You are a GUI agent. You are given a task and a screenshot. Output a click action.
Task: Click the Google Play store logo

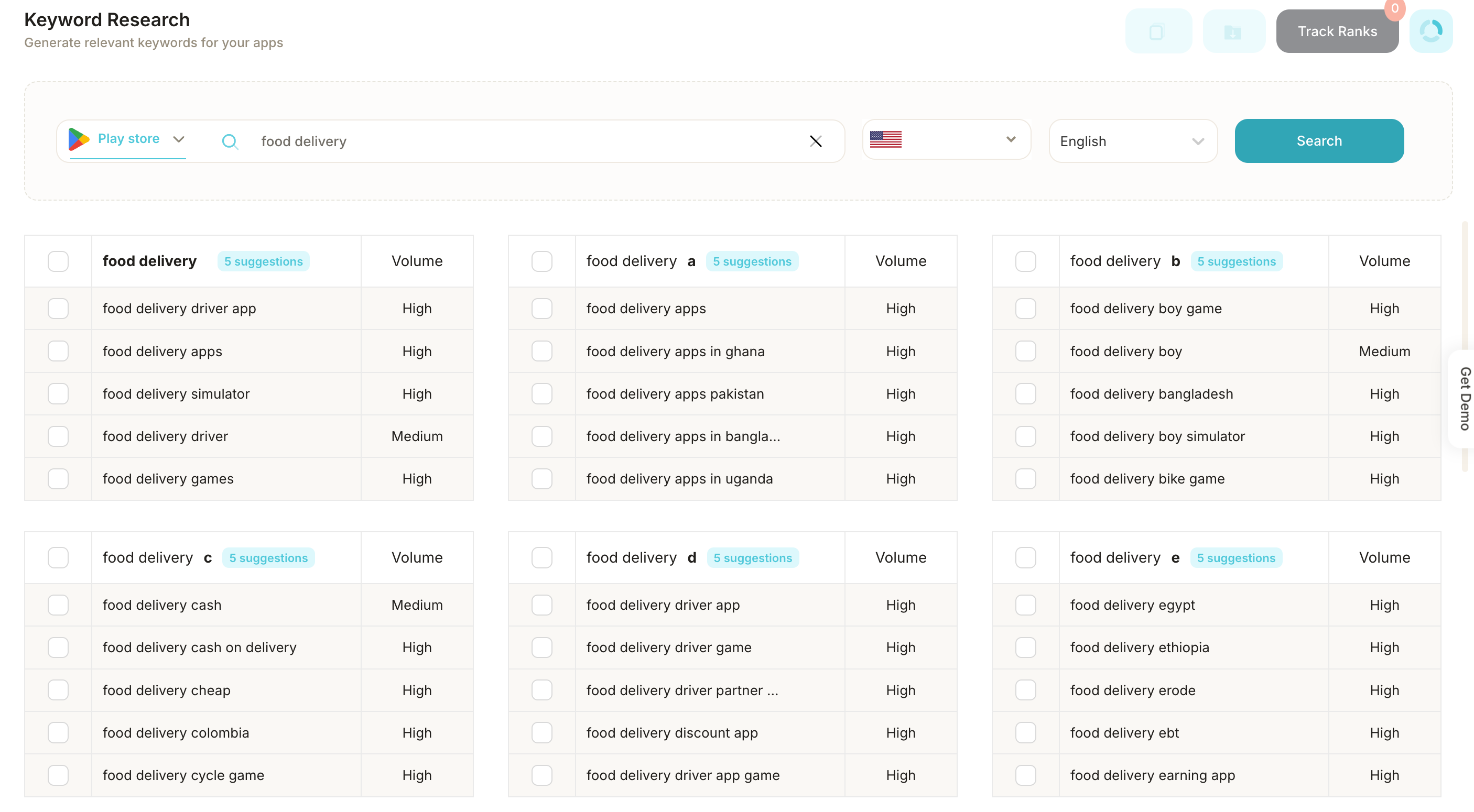[79, 139]
